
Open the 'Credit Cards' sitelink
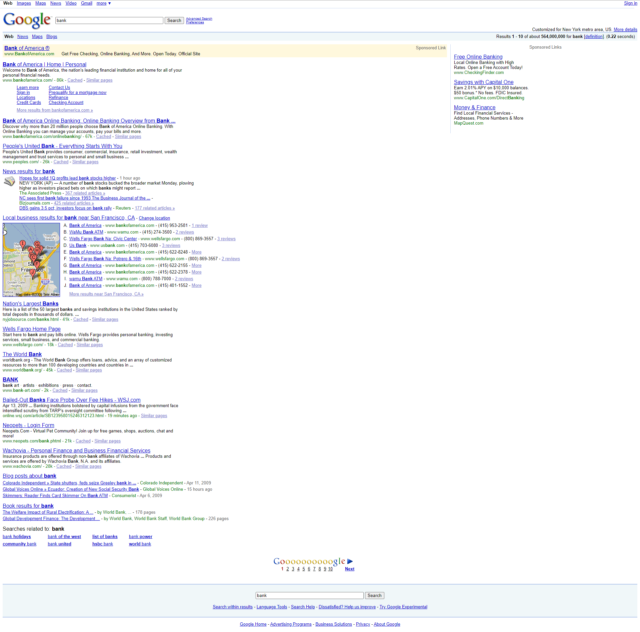(29, 102)
